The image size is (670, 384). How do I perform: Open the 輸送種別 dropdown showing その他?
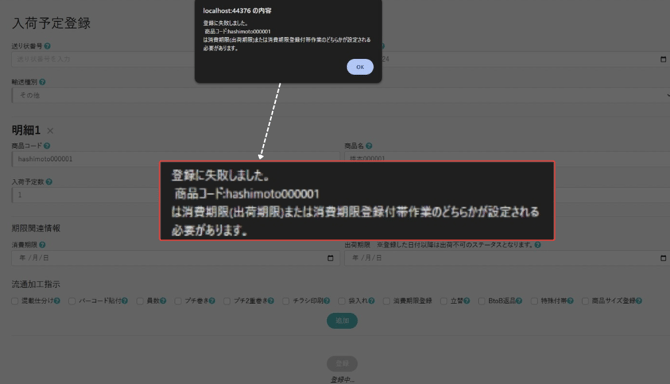coord(341,95)
